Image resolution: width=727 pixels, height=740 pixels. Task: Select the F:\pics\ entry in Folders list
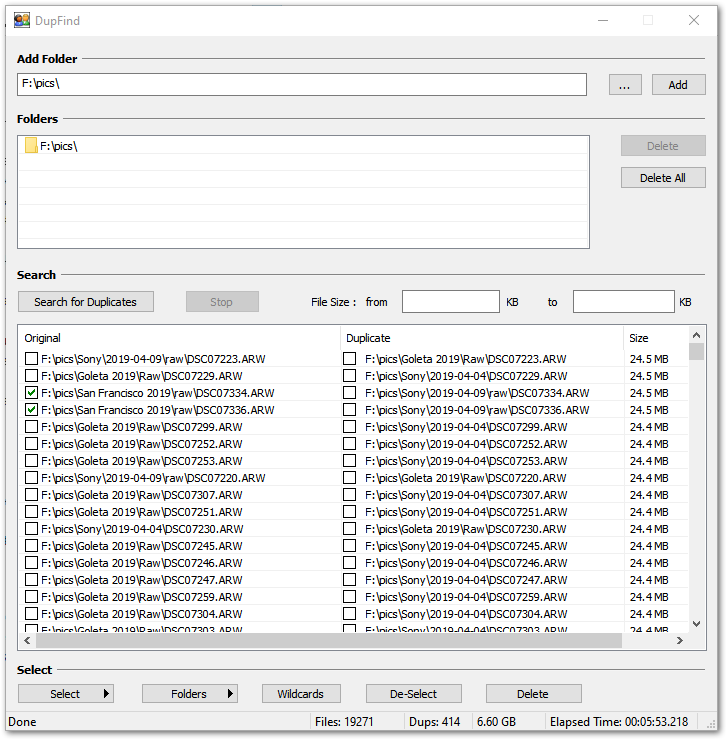point(59,146)
